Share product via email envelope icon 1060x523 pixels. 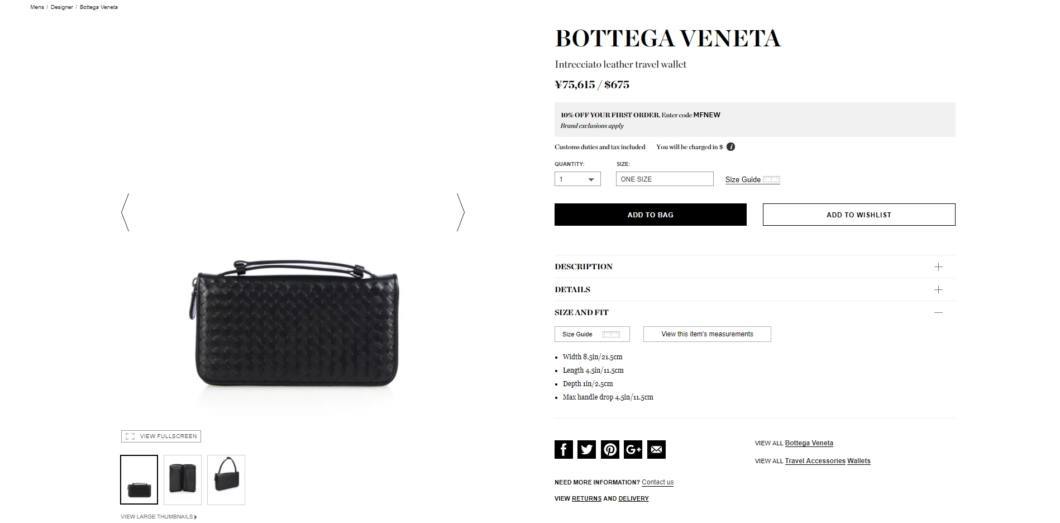pos(656,449)
